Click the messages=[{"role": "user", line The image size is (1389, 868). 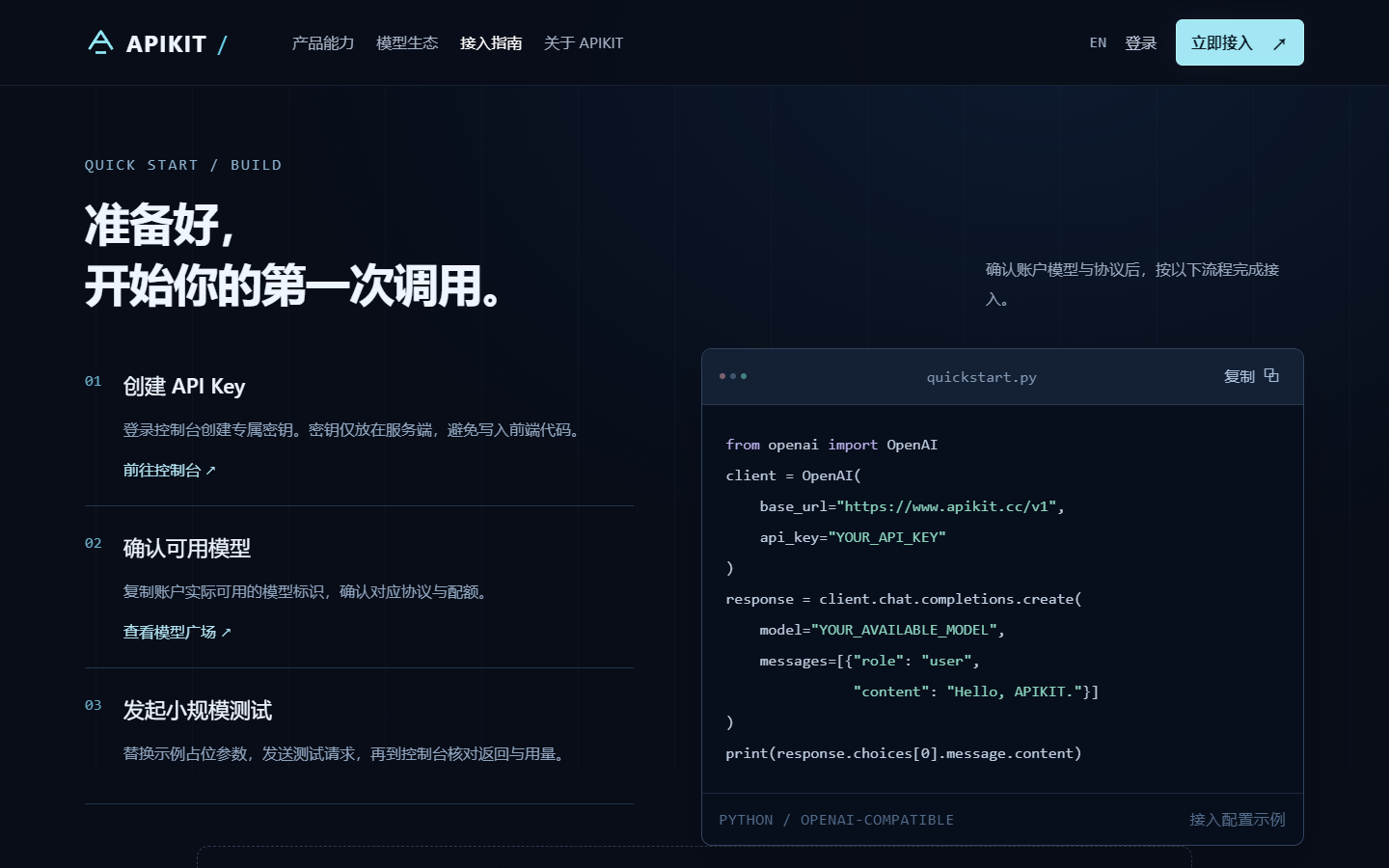click(x=869, y=661)
